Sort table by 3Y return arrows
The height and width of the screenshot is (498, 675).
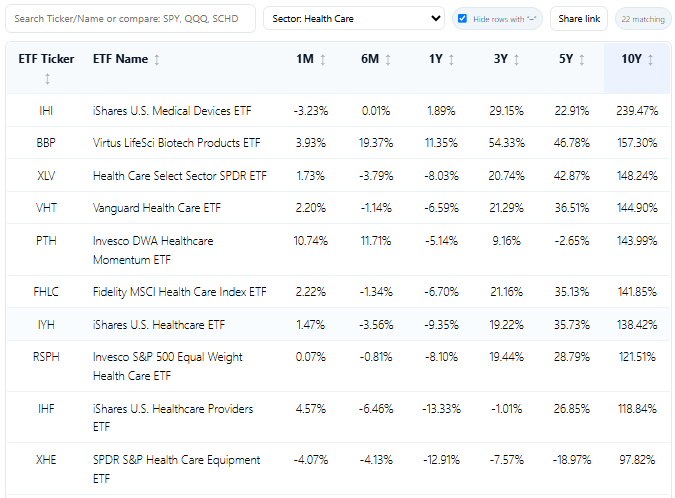517,60
